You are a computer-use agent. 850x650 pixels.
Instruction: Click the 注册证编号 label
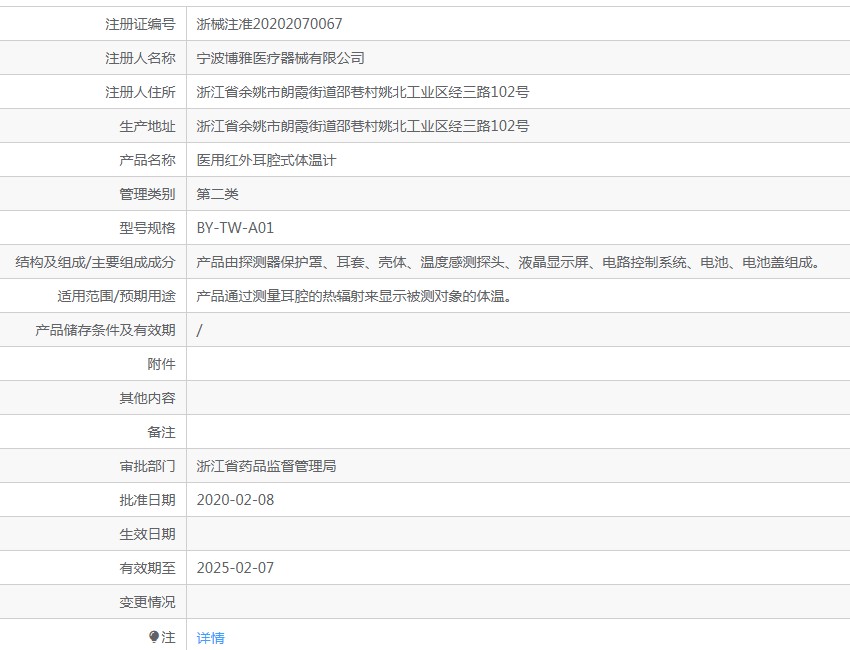point(140,24)
